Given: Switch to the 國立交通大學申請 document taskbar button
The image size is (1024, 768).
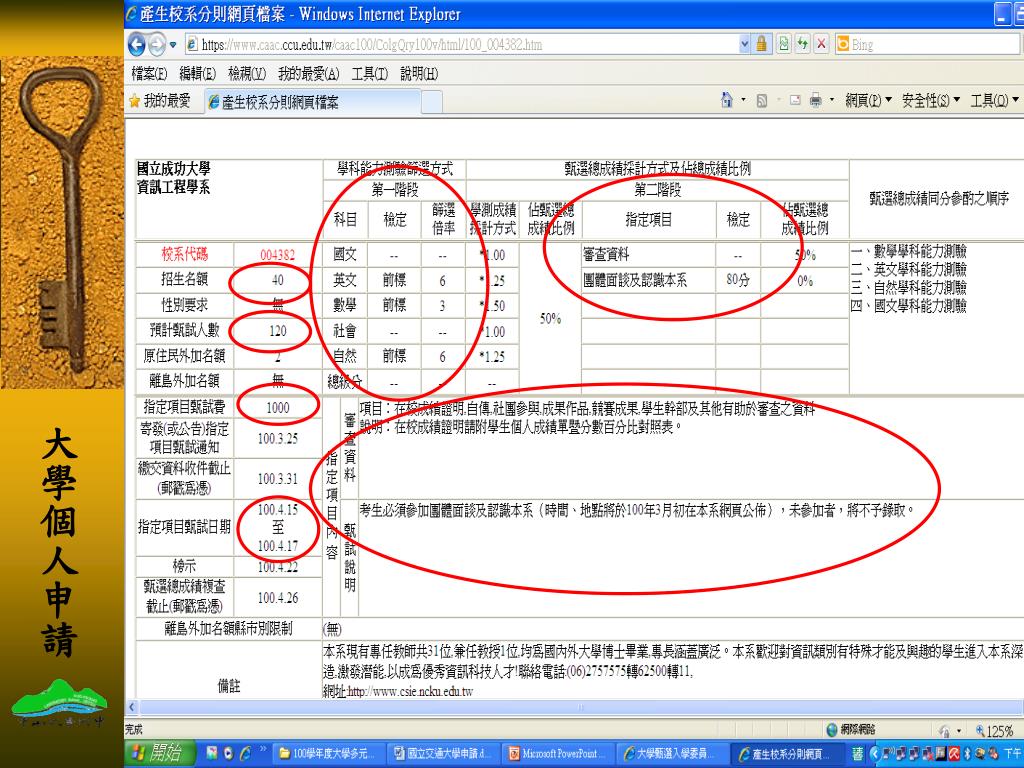Looking at the screenshot, I should [442, 754].
